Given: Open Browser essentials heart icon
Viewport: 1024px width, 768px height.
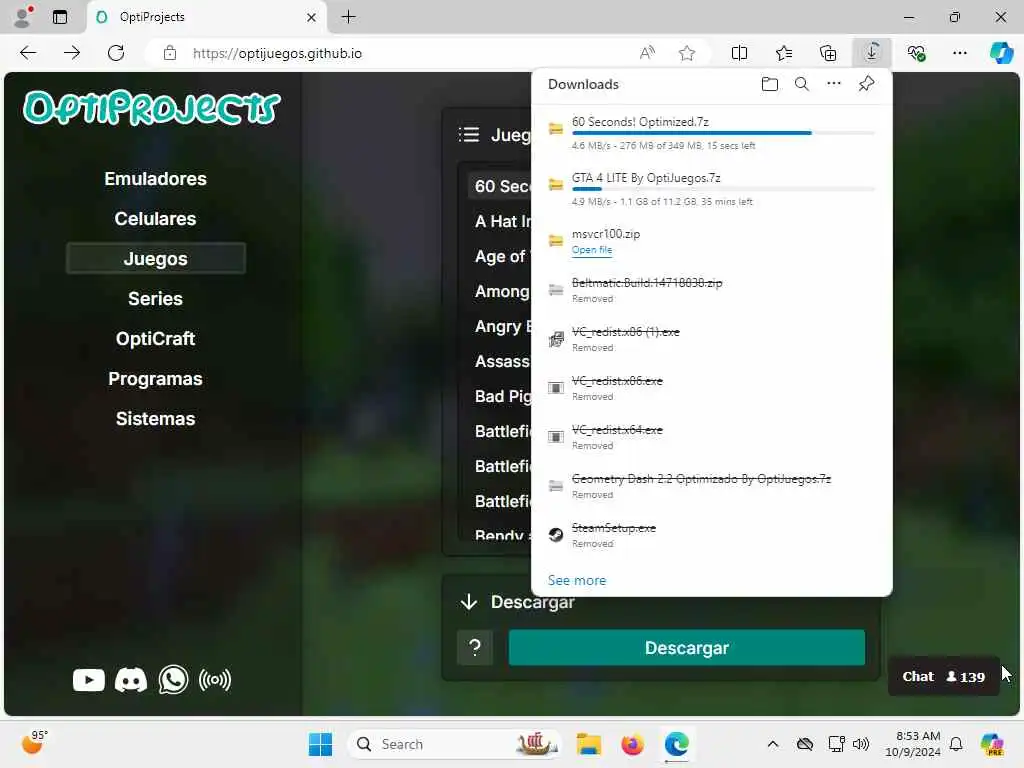Looking at the screenshot, I should (916, 53).
